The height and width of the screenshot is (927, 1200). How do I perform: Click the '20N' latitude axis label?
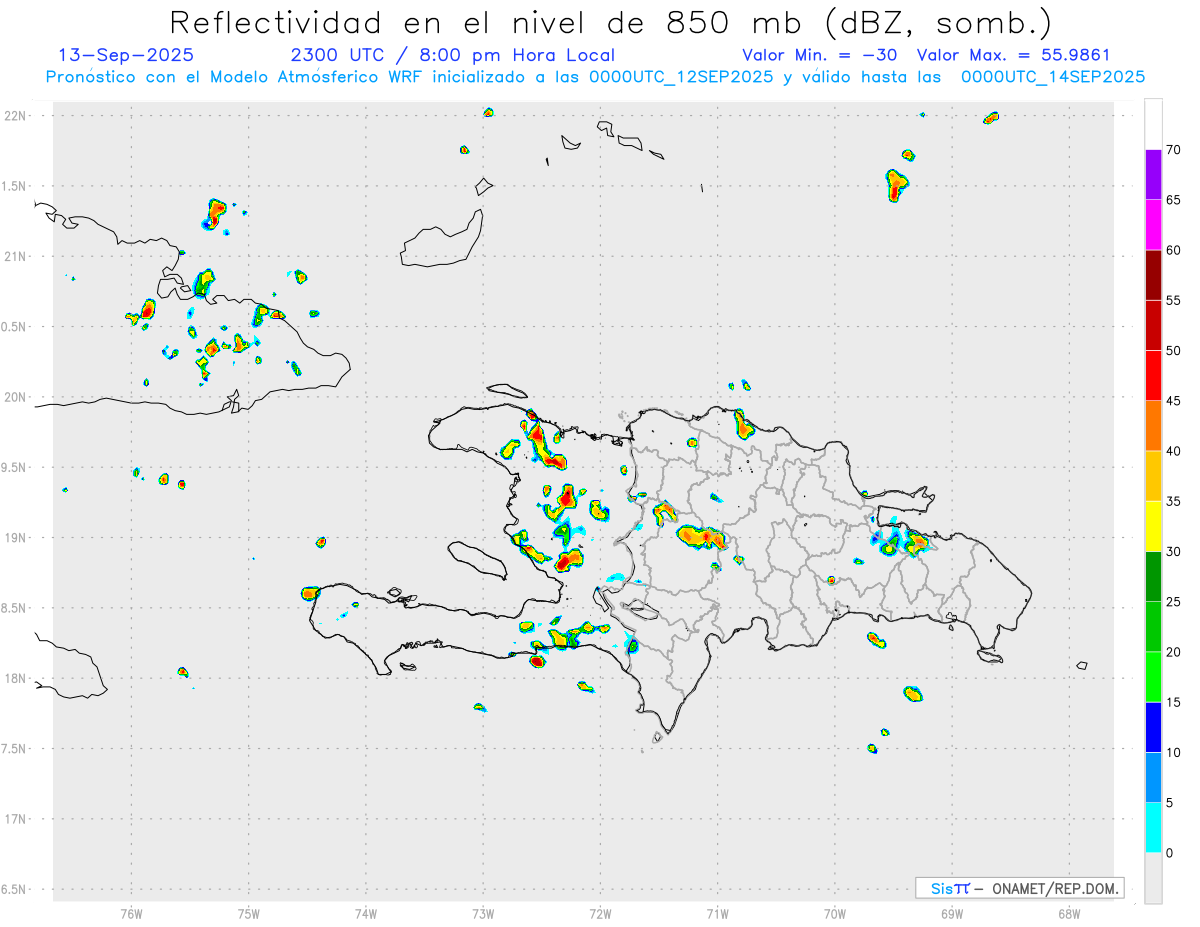[x=16, y=397]
